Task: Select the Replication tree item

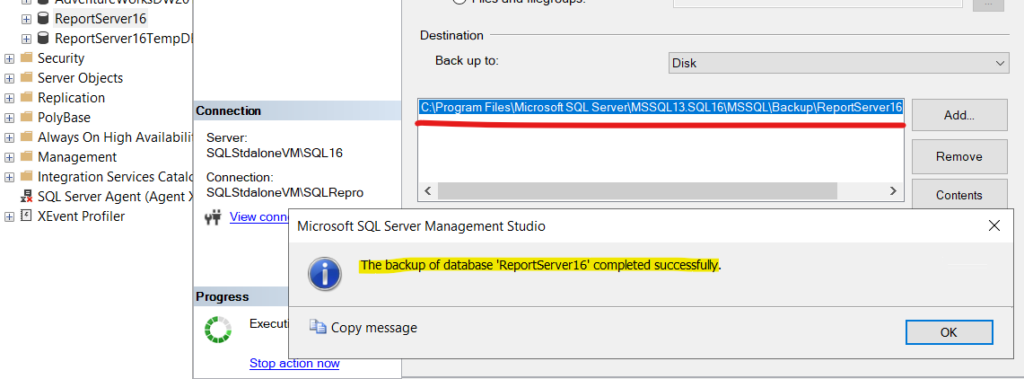Action: 71,97
